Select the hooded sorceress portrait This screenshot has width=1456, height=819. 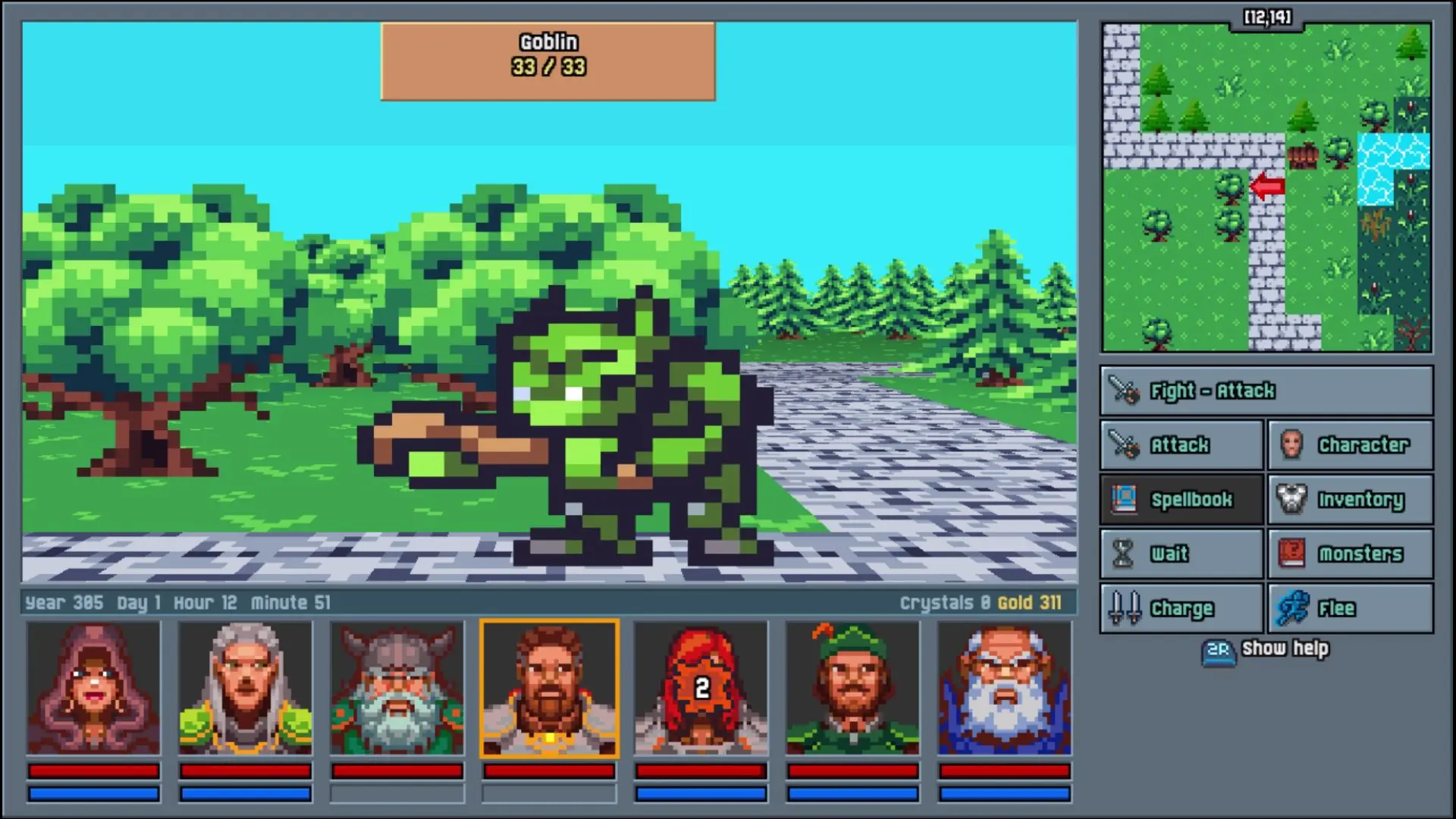point(93,686)
